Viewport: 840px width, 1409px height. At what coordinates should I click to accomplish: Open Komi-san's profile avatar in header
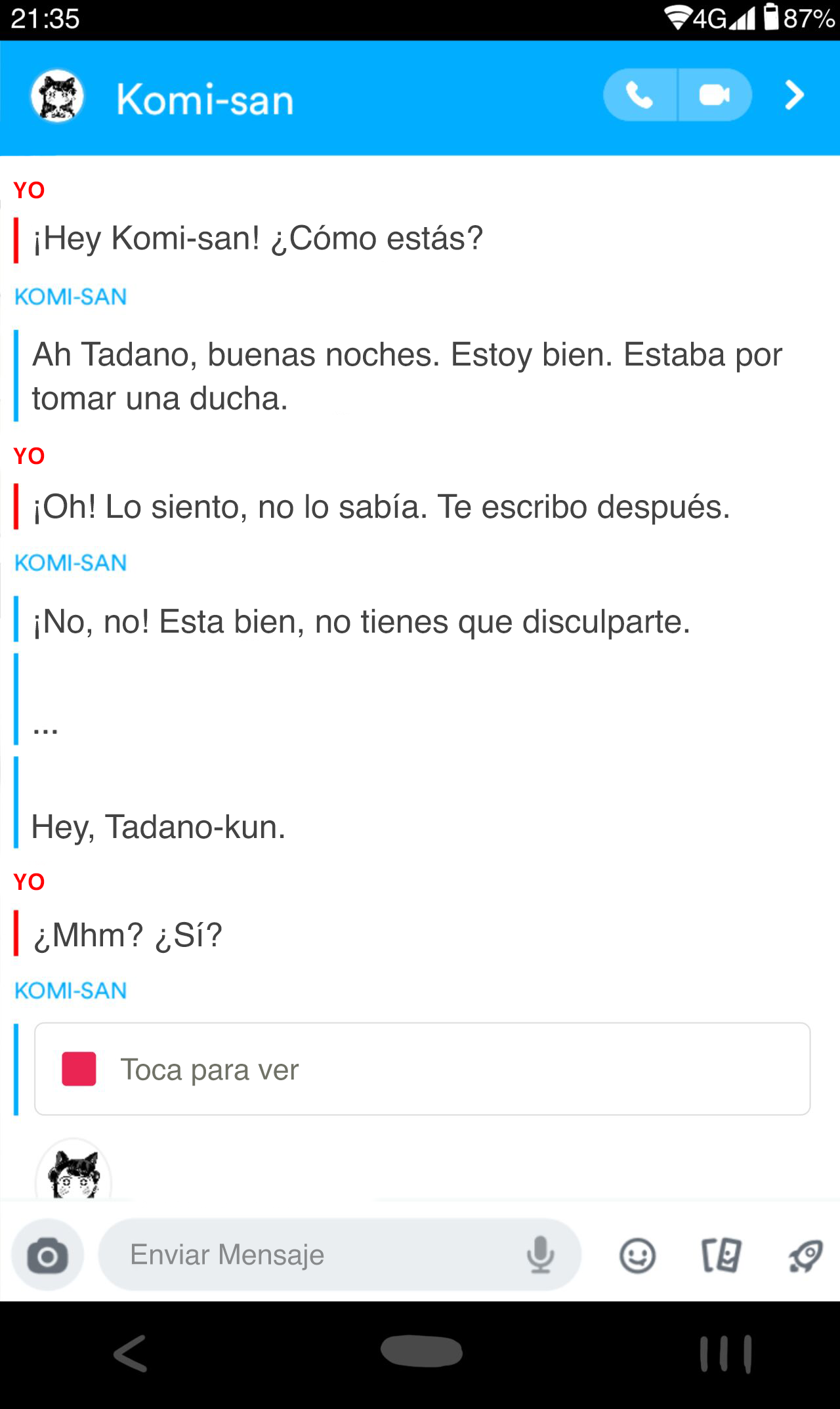click(58, 96)
